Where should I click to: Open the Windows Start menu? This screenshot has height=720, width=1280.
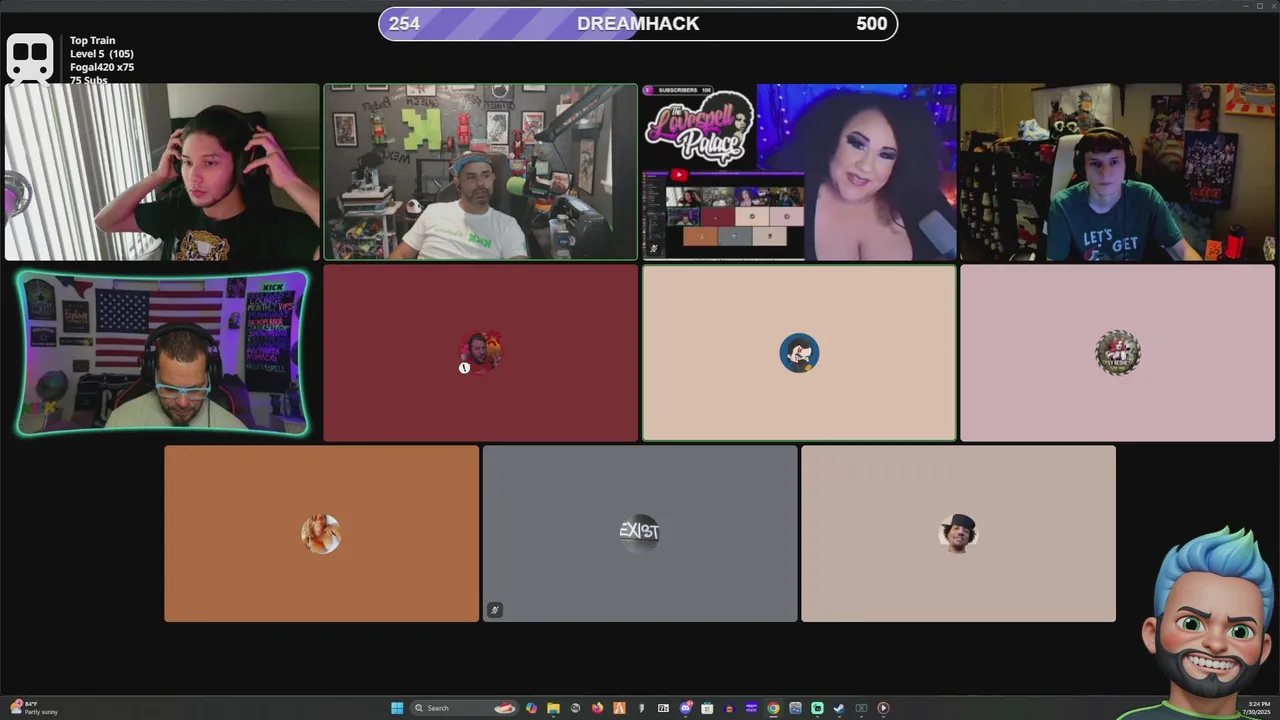(397, 708)
